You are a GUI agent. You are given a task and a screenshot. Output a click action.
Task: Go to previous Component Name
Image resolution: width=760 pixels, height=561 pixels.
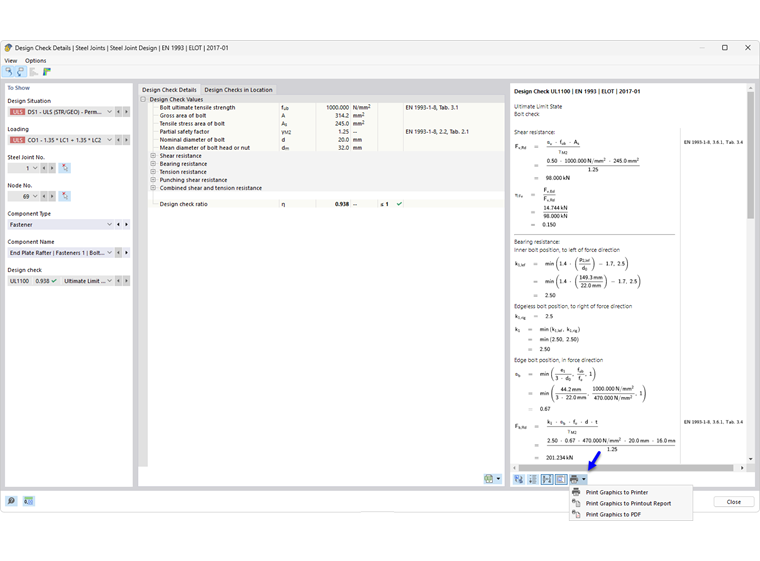tap(118, 253)
